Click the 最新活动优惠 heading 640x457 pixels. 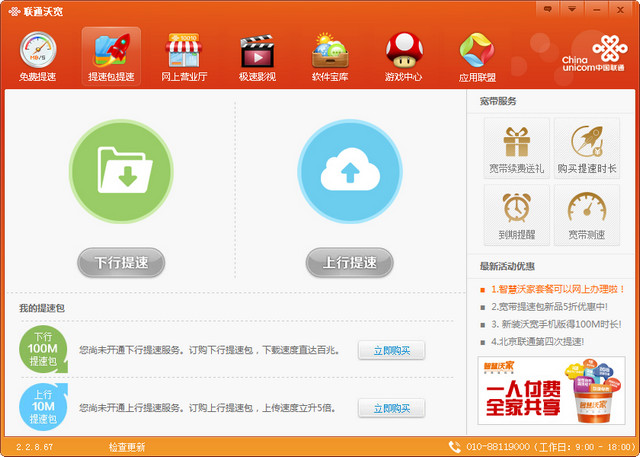click(x=507, y=266)
